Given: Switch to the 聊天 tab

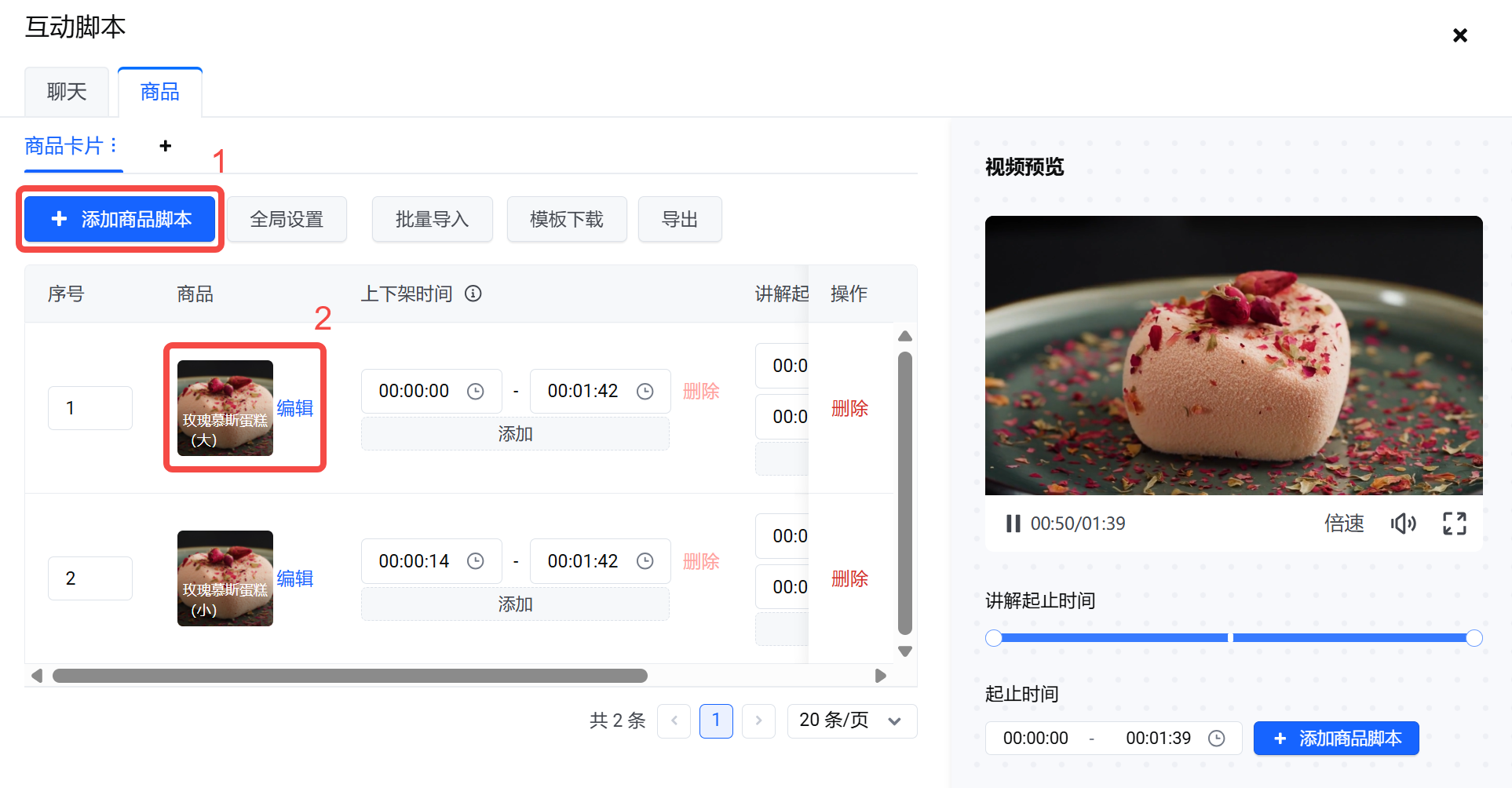Looking at the screenshot, I should 67,92.
